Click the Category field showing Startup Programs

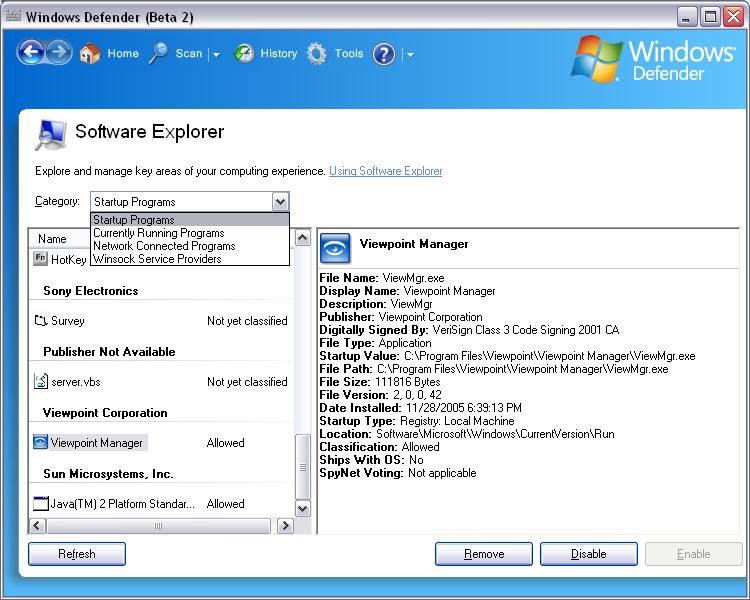click(182, 201)
